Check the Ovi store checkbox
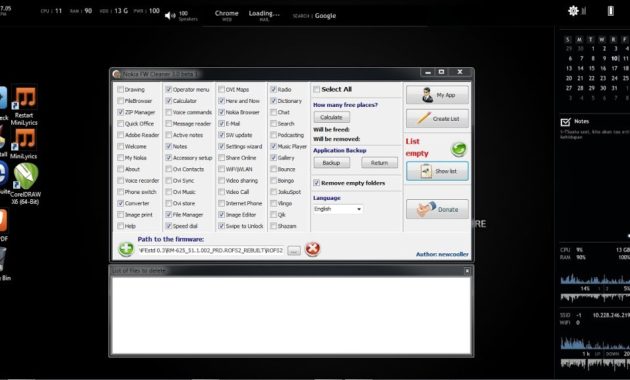Image resolution: width=630 pixels, height=380 pixels. point(169,203)
